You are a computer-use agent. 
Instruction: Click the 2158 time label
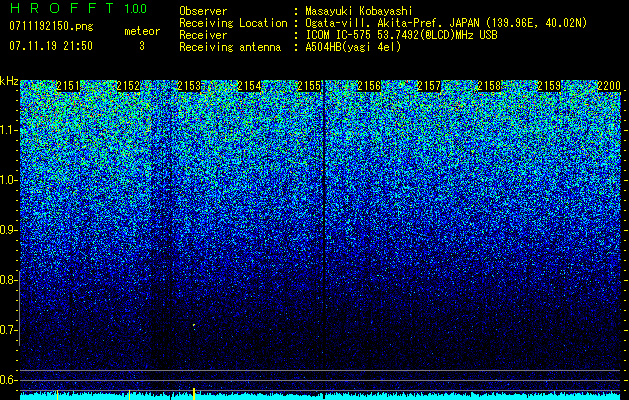489,86
